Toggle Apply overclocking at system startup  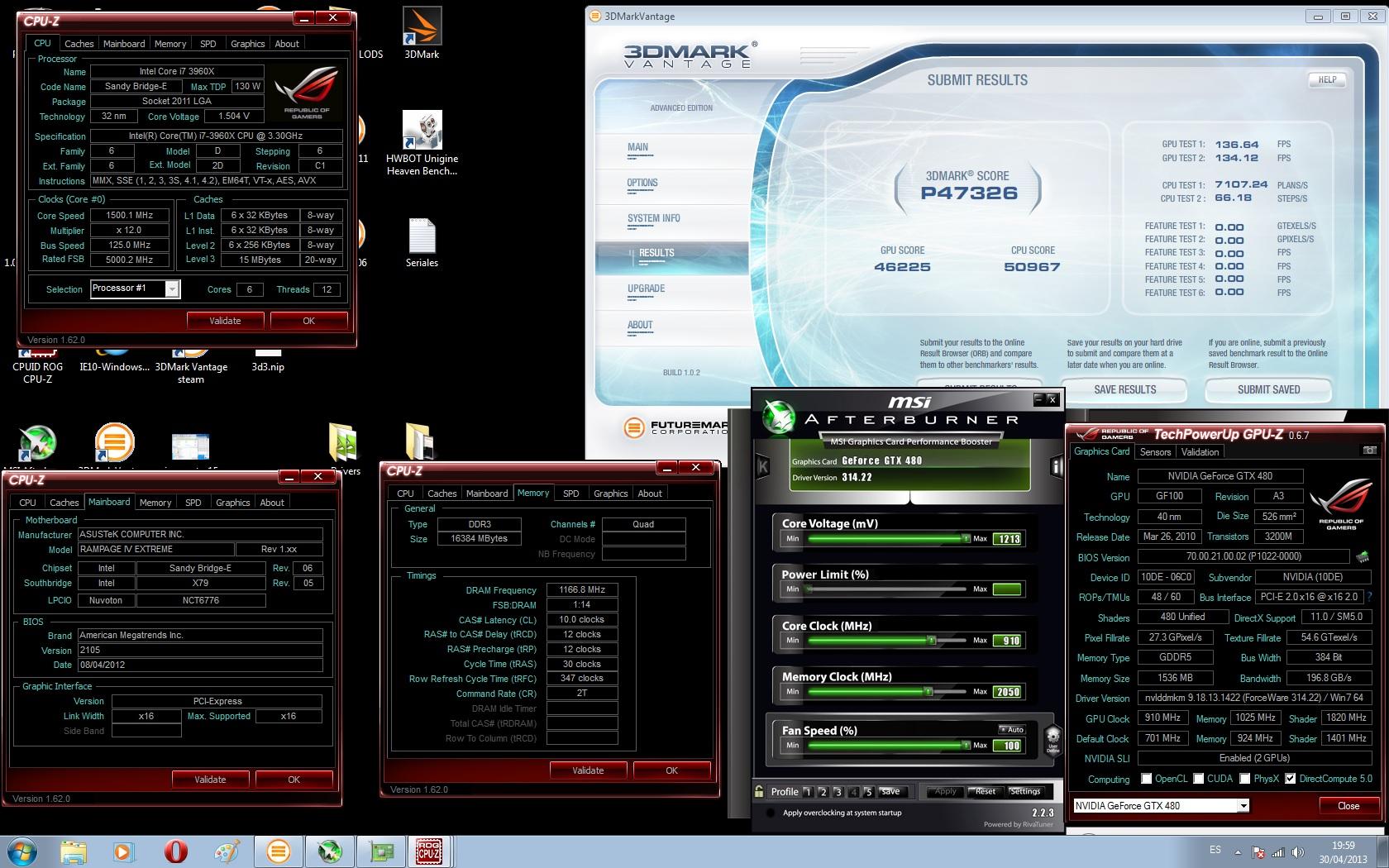point(771,813)
